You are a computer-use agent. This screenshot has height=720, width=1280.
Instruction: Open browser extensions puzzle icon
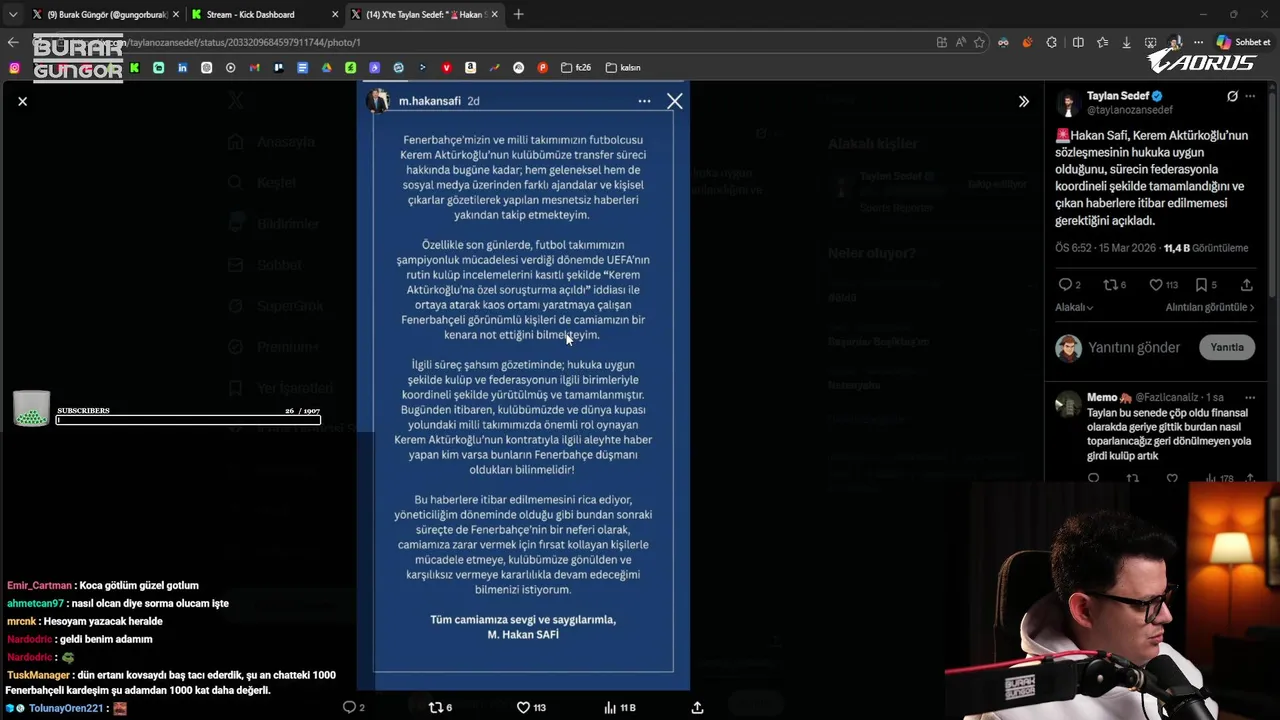click(x=1052, y=42)
